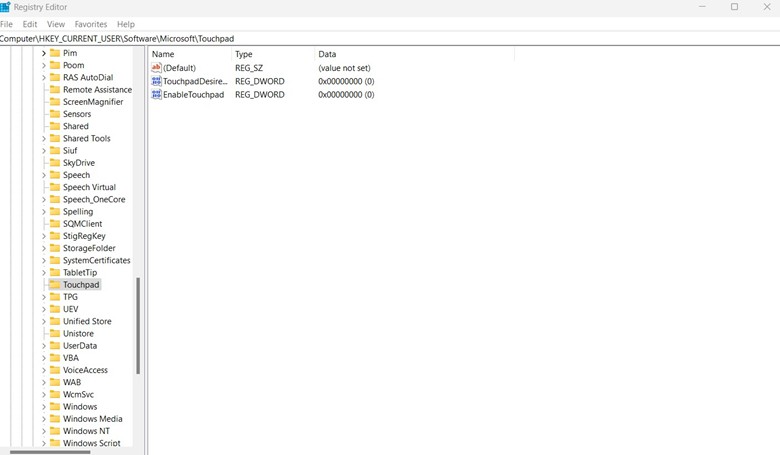Click the registry path address bar
The height and width of the screenshot is (455, 780).
tap(390, 38)
